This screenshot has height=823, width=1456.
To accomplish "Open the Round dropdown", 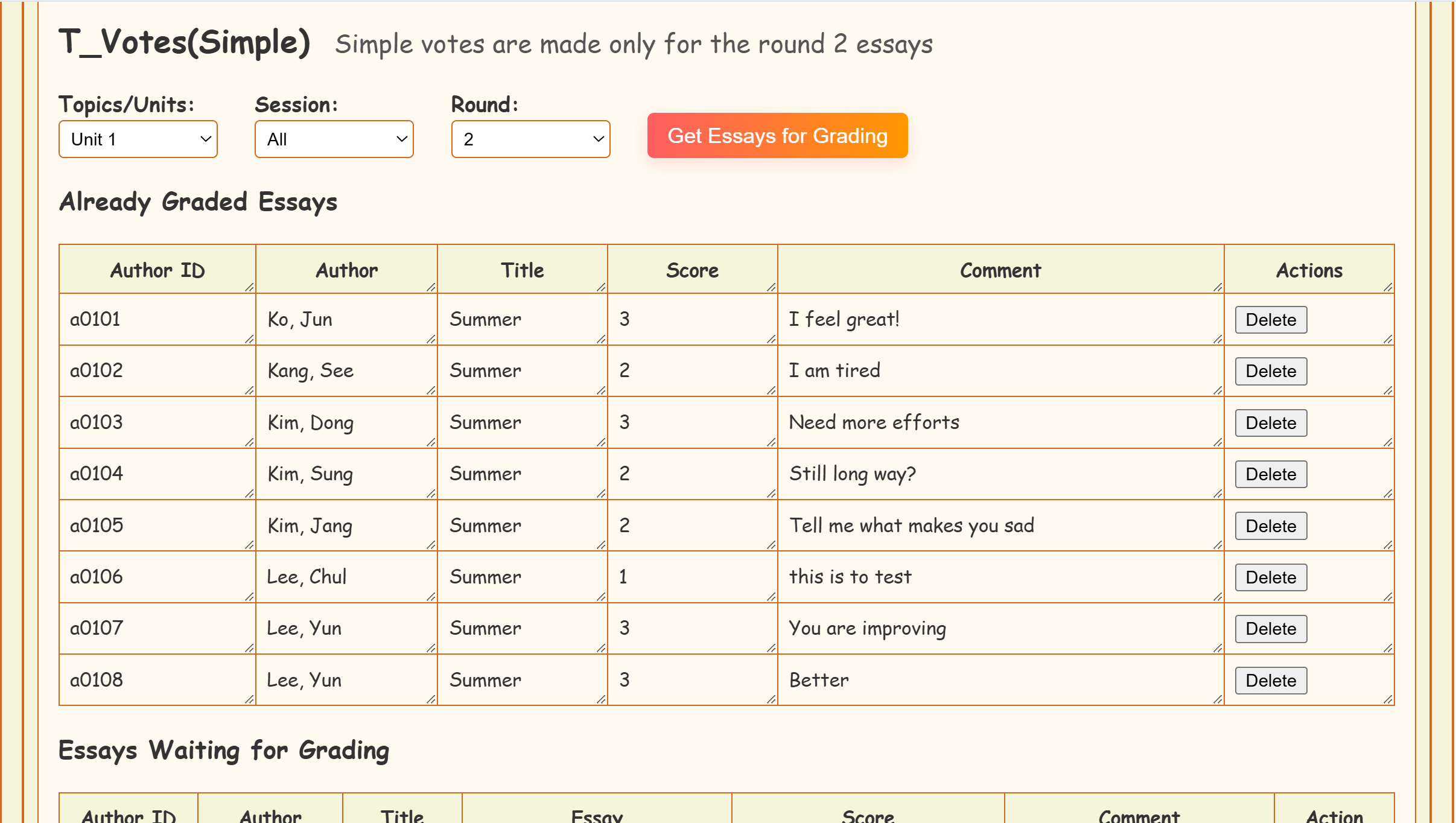I will (x=530, y=139).
